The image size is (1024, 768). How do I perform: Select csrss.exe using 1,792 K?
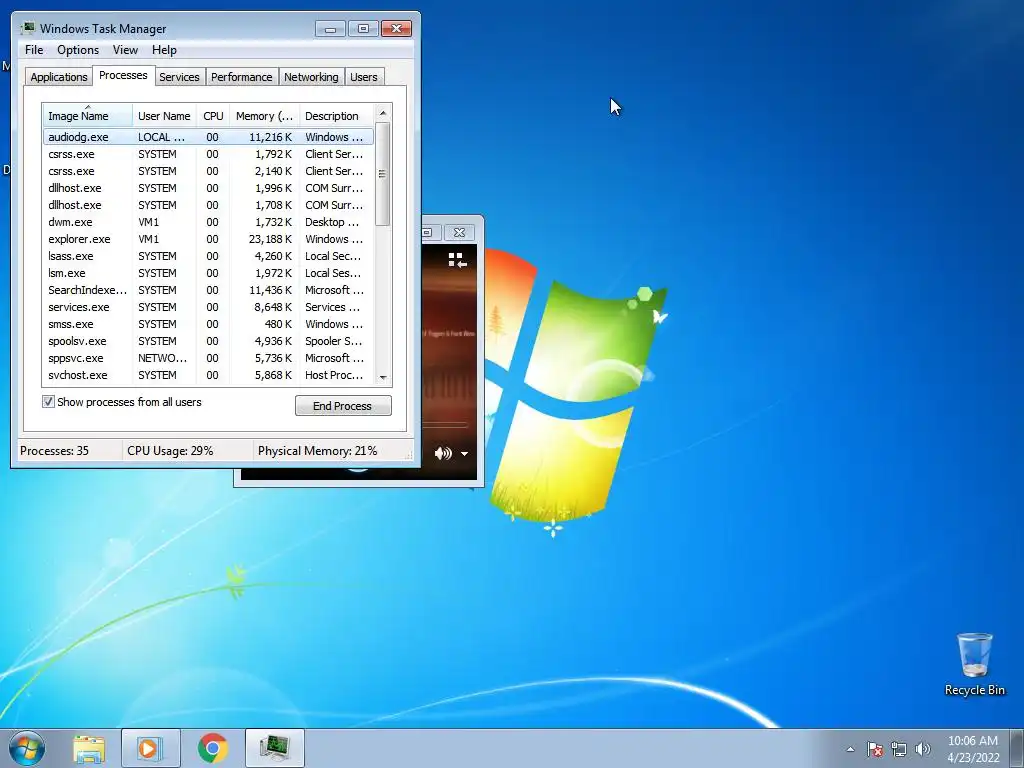(208, 154)
